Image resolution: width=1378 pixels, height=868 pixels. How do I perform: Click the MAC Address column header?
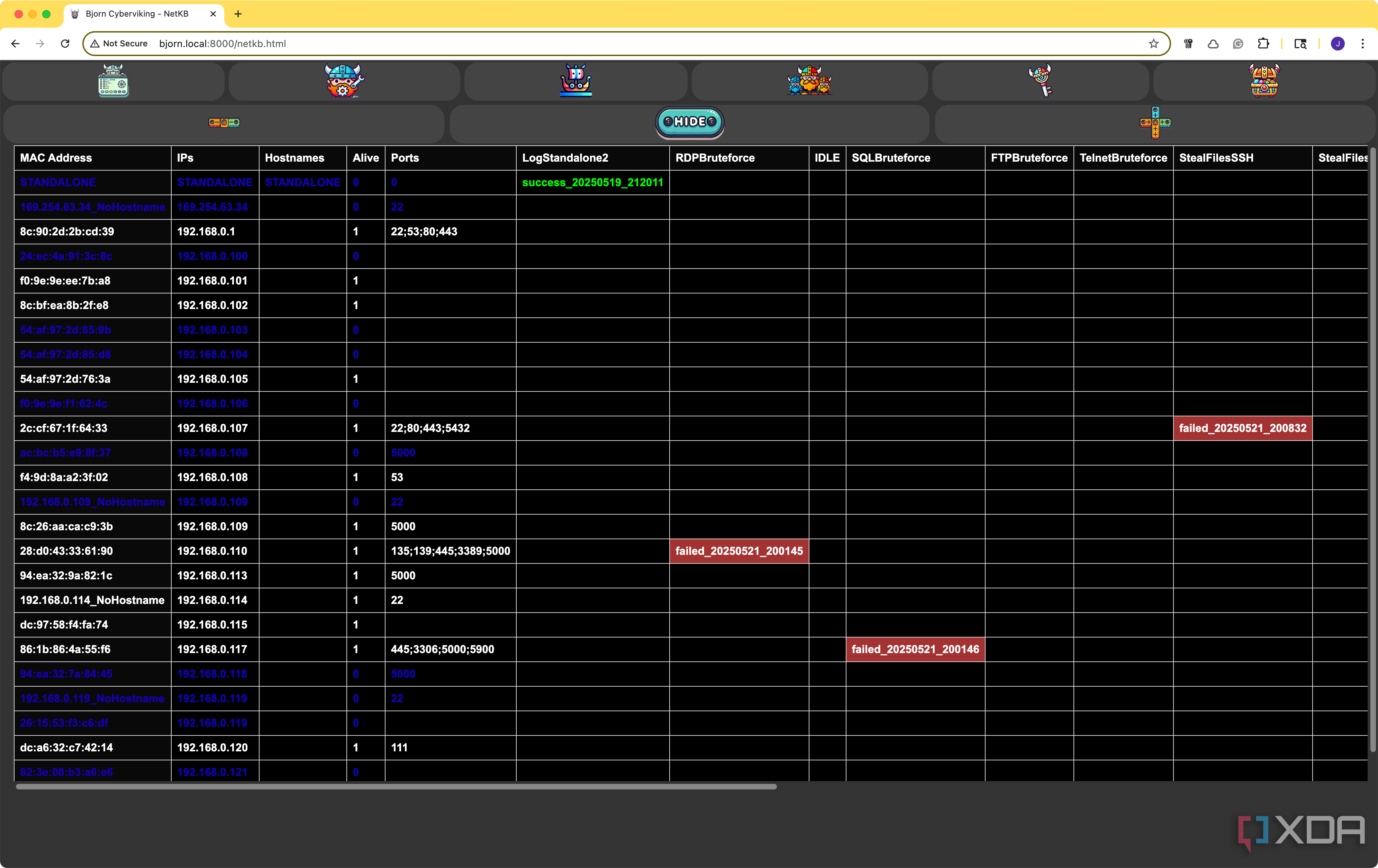click(x=93, y=158)
